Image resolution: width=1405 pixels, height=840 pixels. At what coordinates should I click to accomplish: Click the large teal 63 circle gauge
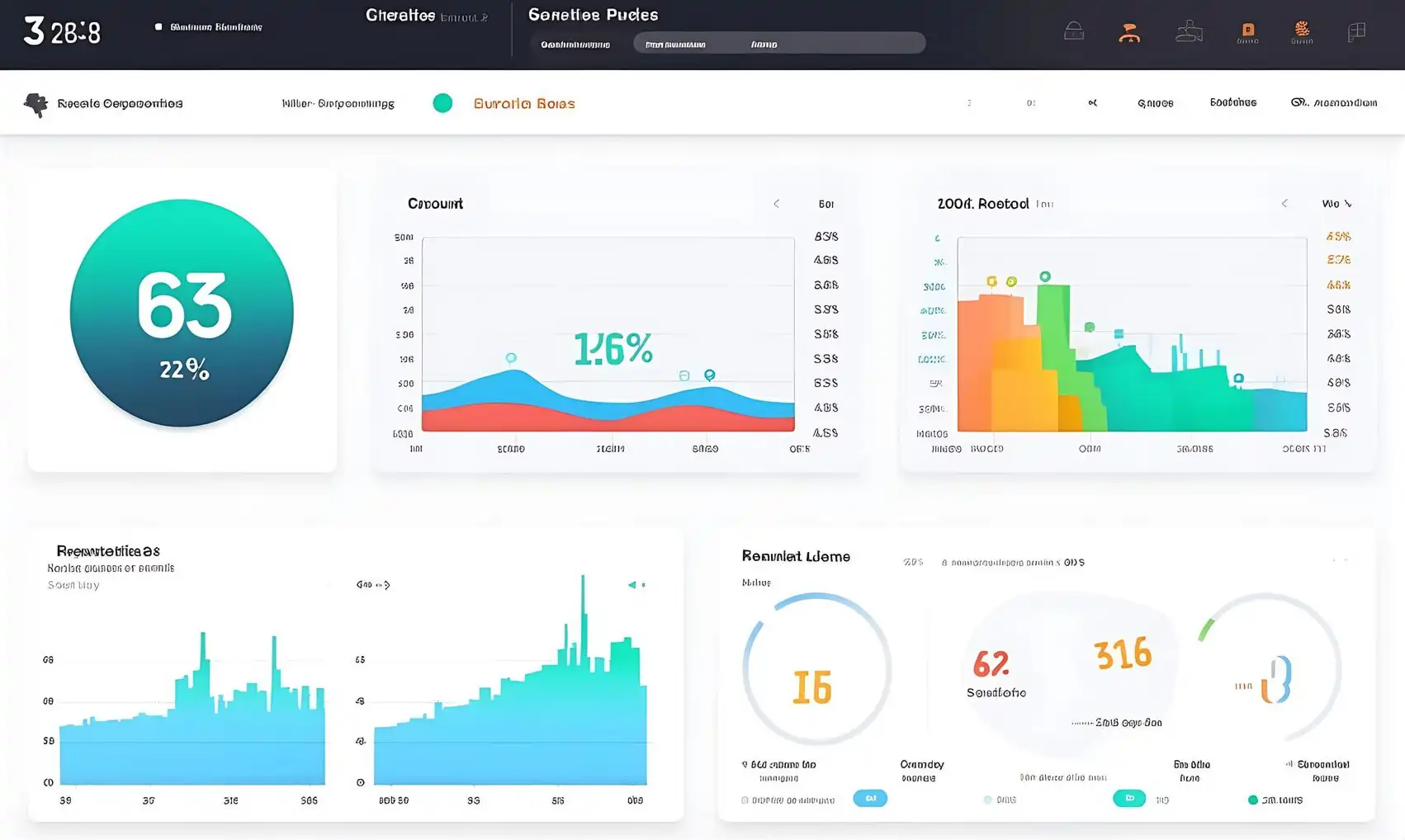click(182, 313)
